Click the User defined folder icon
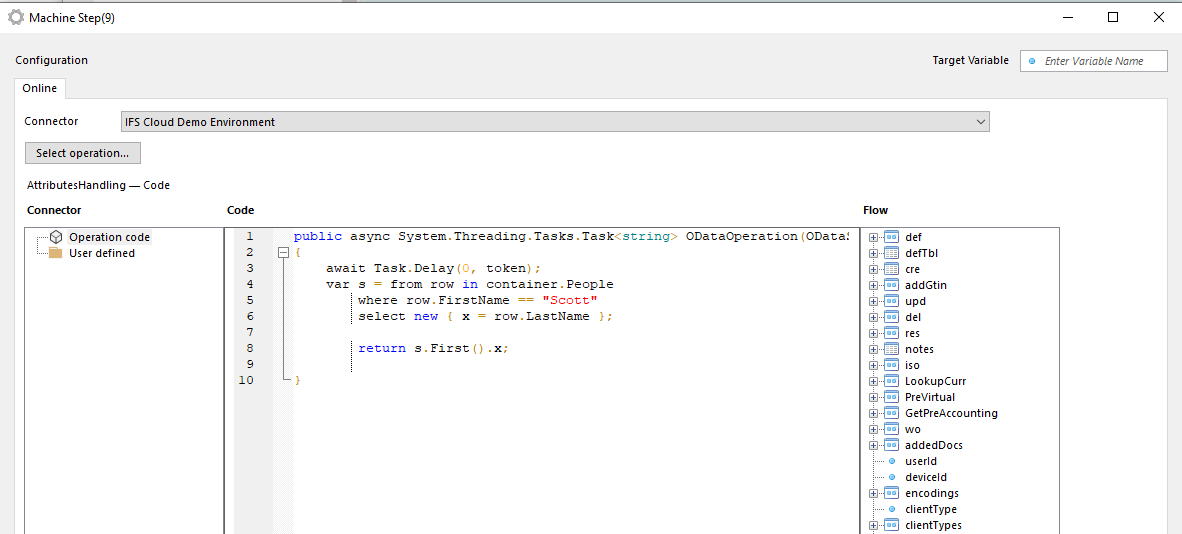Screen dimensions: 1182x534 [56, 253]
